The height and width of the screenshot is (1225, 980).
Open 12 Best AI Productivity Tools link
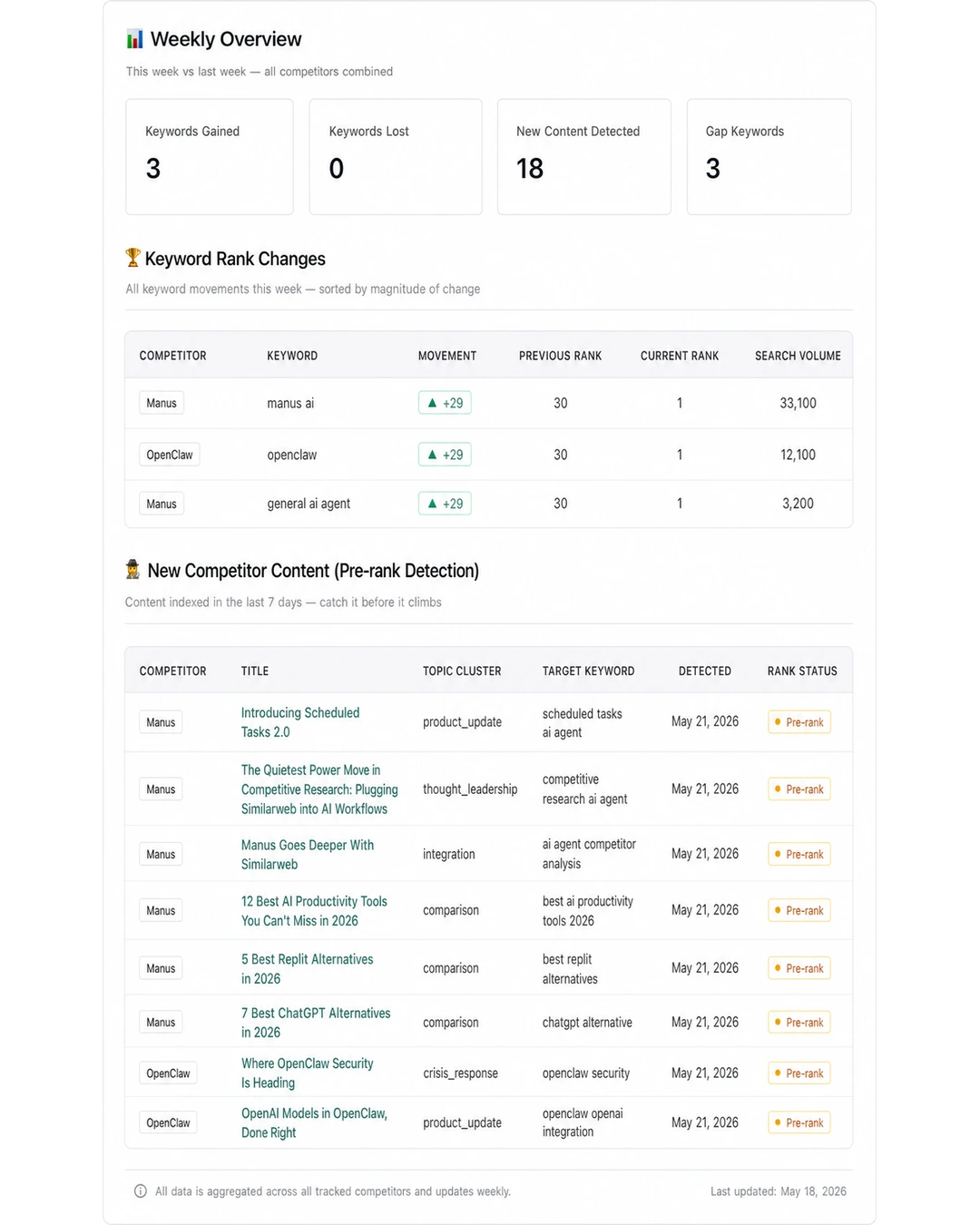(314, 911)
